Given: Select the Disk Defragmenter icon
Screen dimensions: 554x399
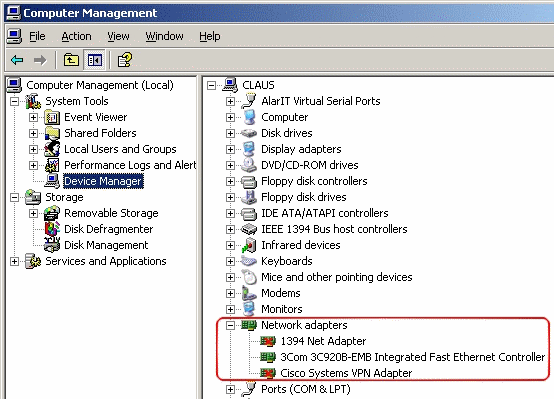Looking at the screenshot, I should (x=52, y=229).
